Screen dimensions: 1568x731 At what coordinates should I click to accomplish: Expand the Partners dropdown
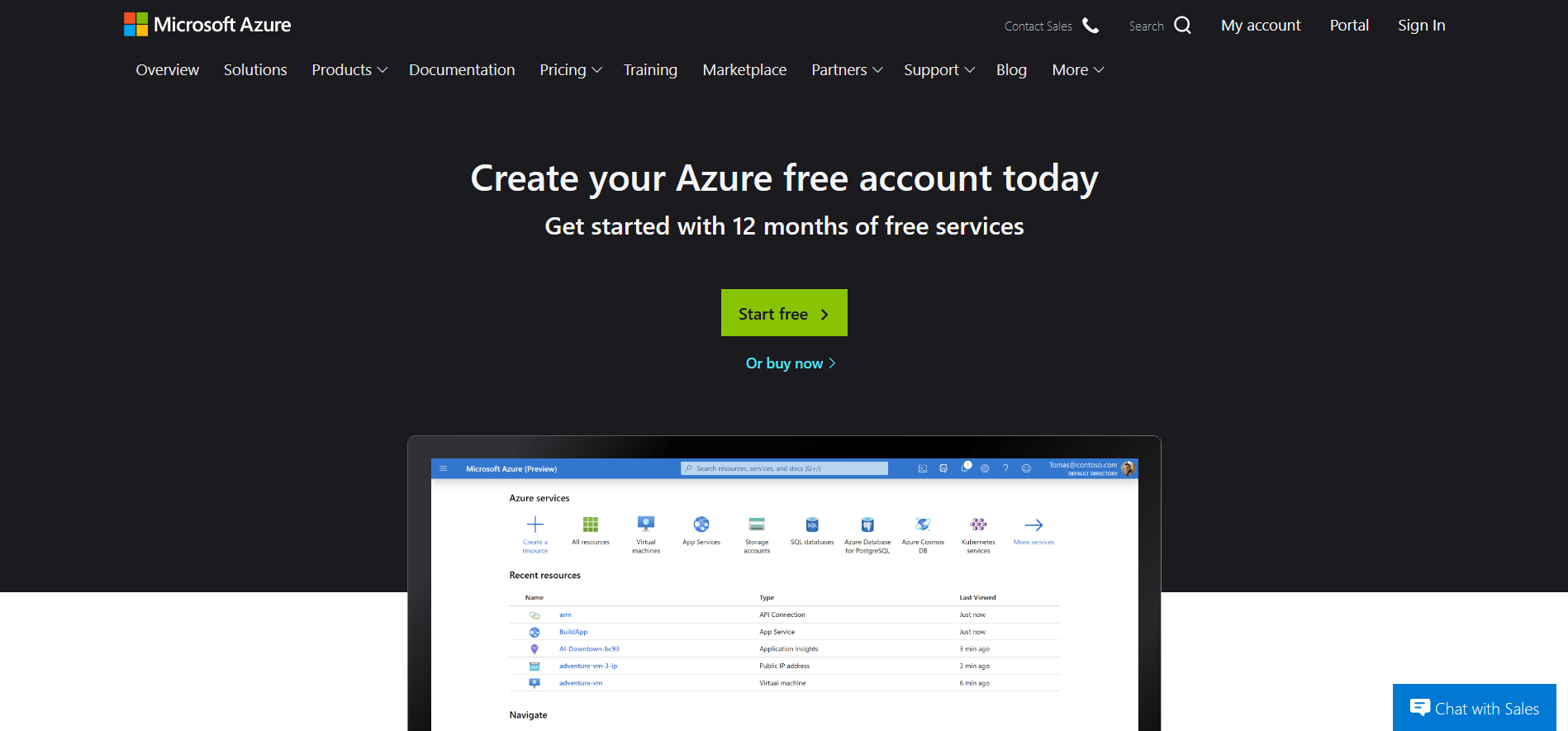tap(847, 70)
